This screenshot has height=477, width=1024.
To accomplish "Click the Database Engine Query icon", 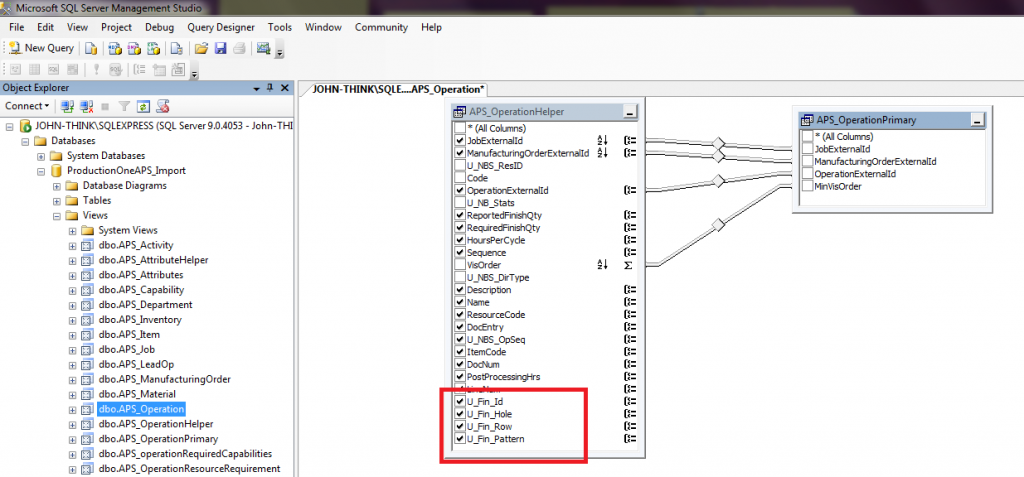I will point(91,48).
